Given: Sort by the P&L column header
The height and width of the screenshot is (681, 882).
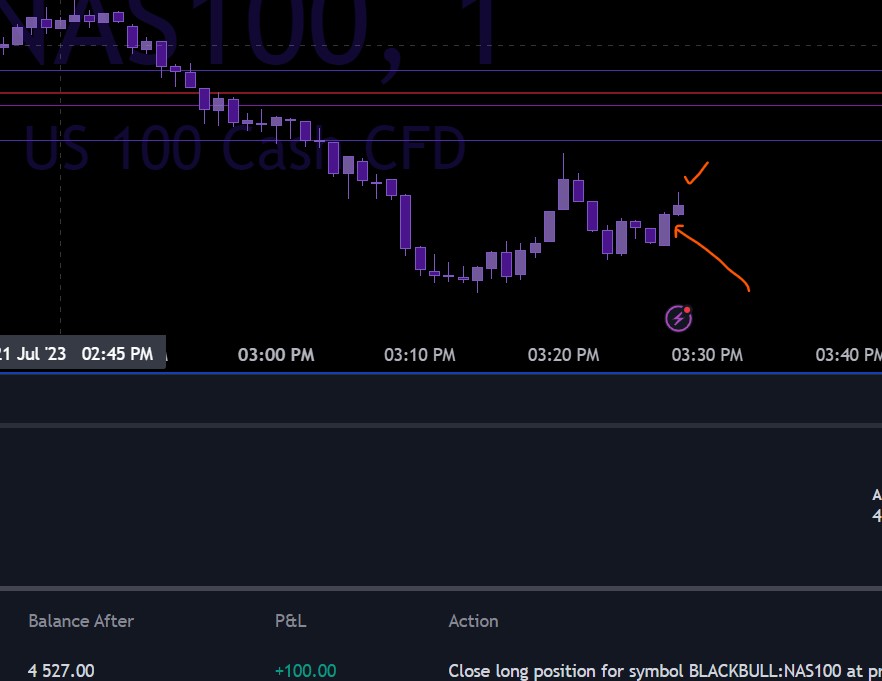Looking at the screenshot, I should click(290, 621).
